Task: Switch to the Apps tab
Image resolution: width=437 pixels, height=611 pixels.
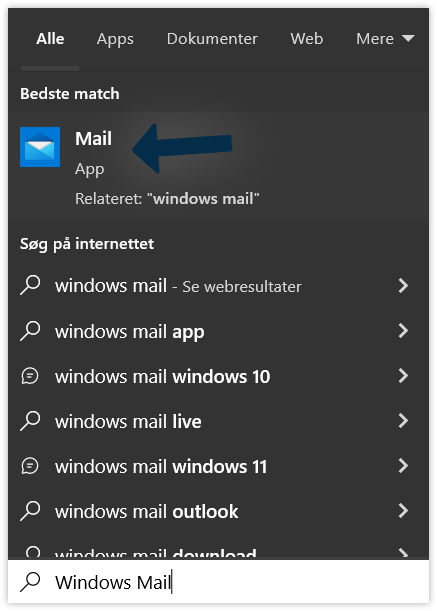Action: (x=115, y=39)
